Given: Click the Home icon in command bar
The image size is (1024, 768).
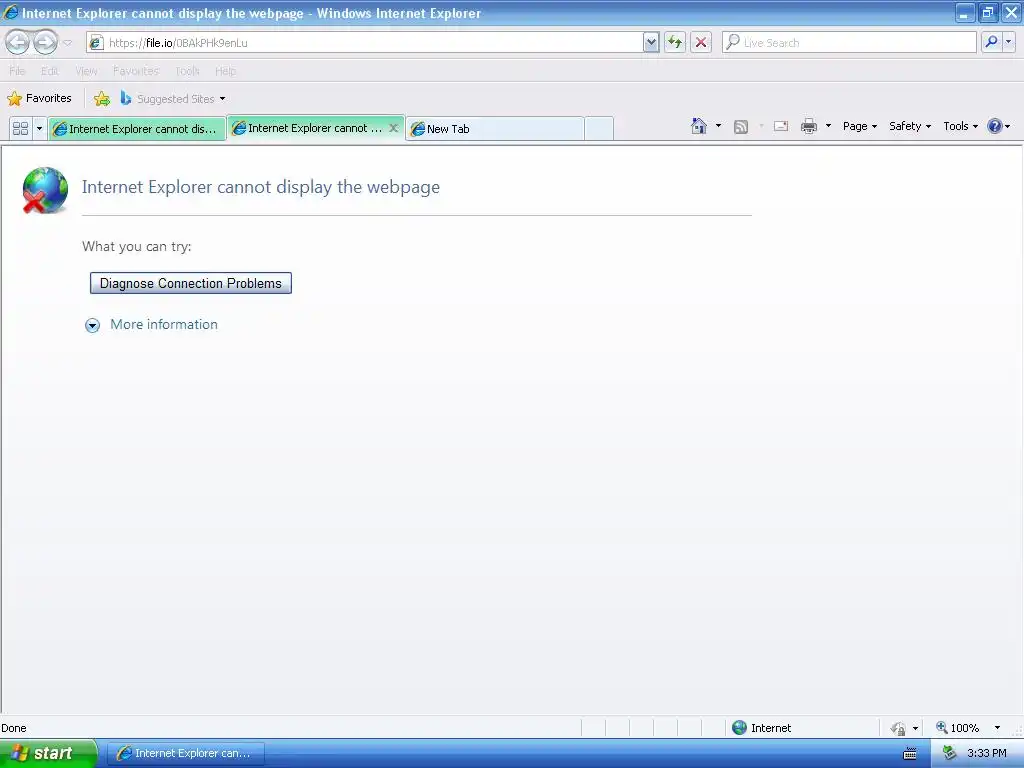Looking at the screenshot, I should [x=699, y=126].
